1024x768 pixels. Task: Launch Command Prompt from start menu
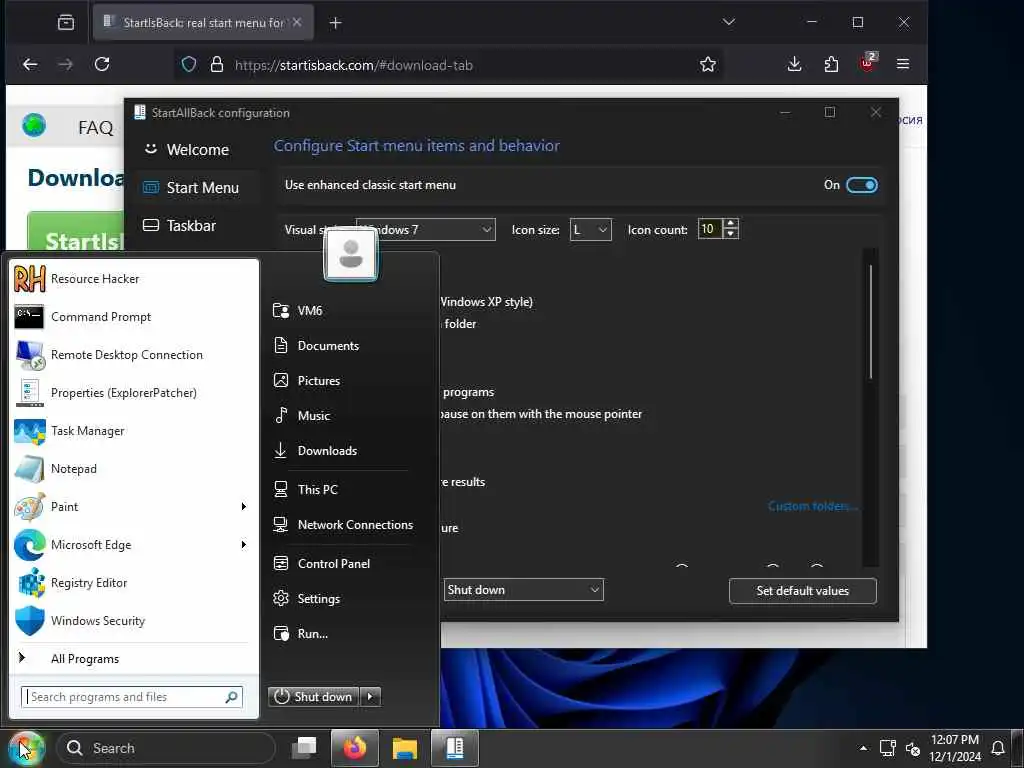pos(134,317)
